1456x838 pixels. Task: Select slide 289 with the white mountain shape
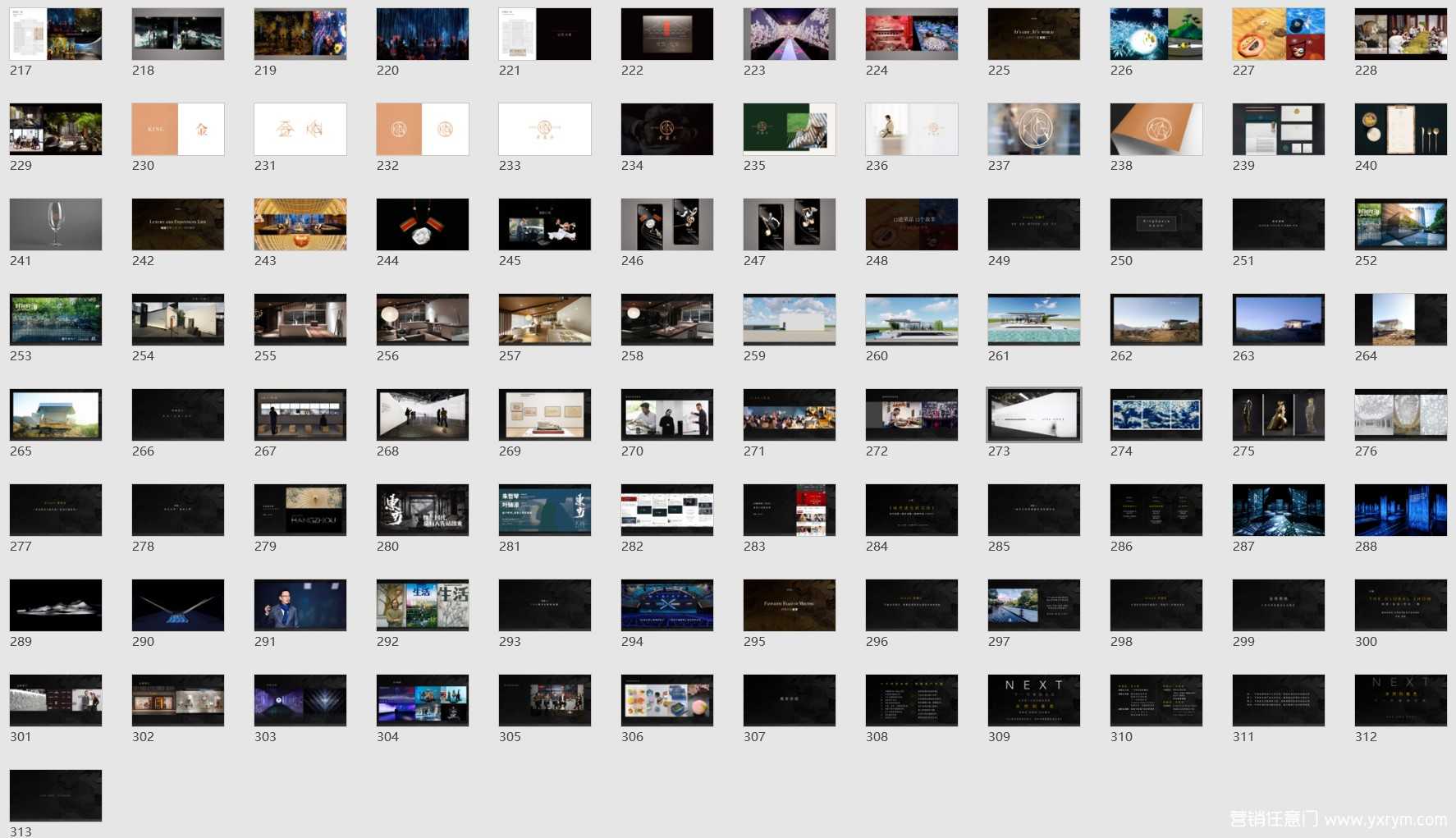click(56, 605)
